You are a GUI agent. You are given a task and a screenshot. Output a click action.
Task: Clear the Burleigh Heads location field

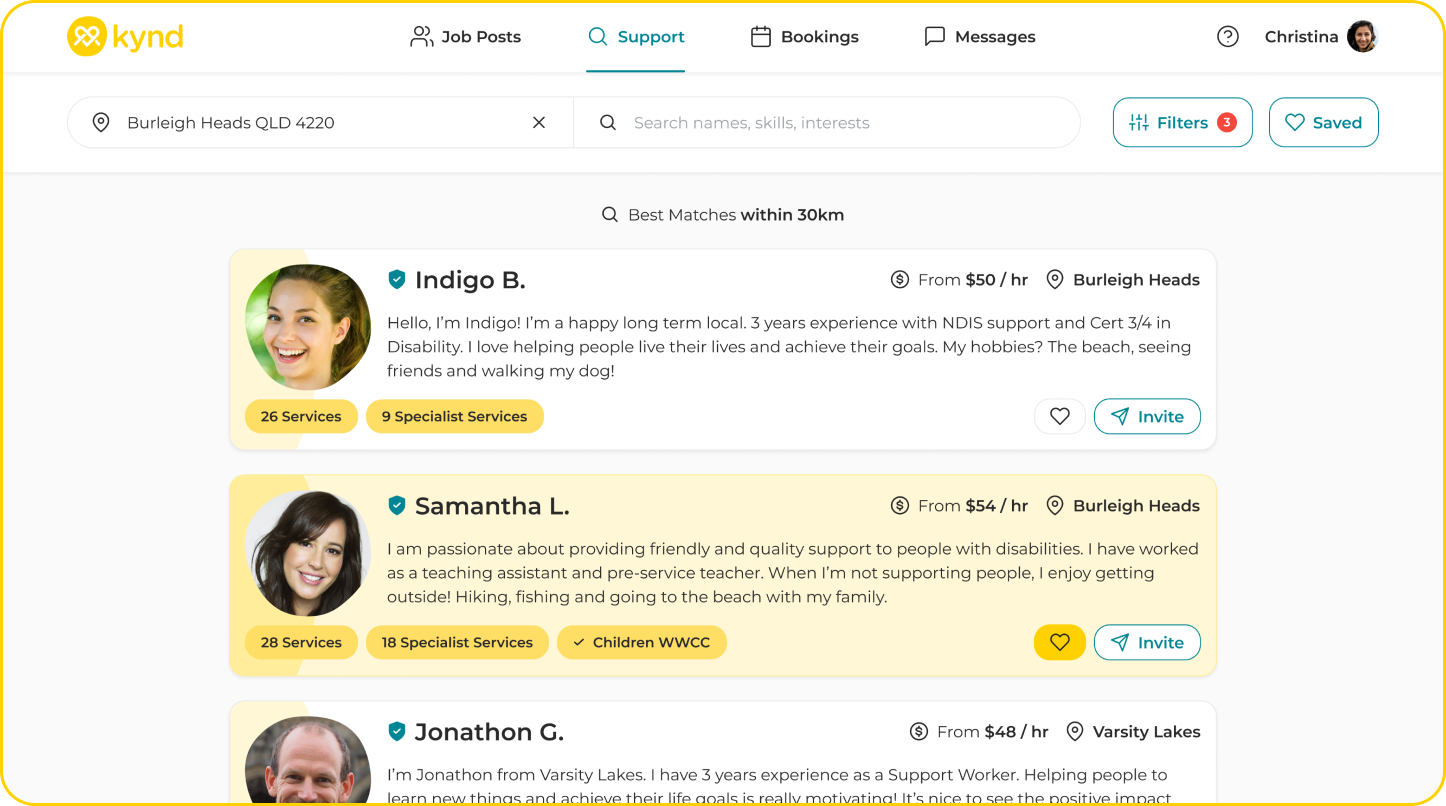pyautogui.click(x=539, y=123)
